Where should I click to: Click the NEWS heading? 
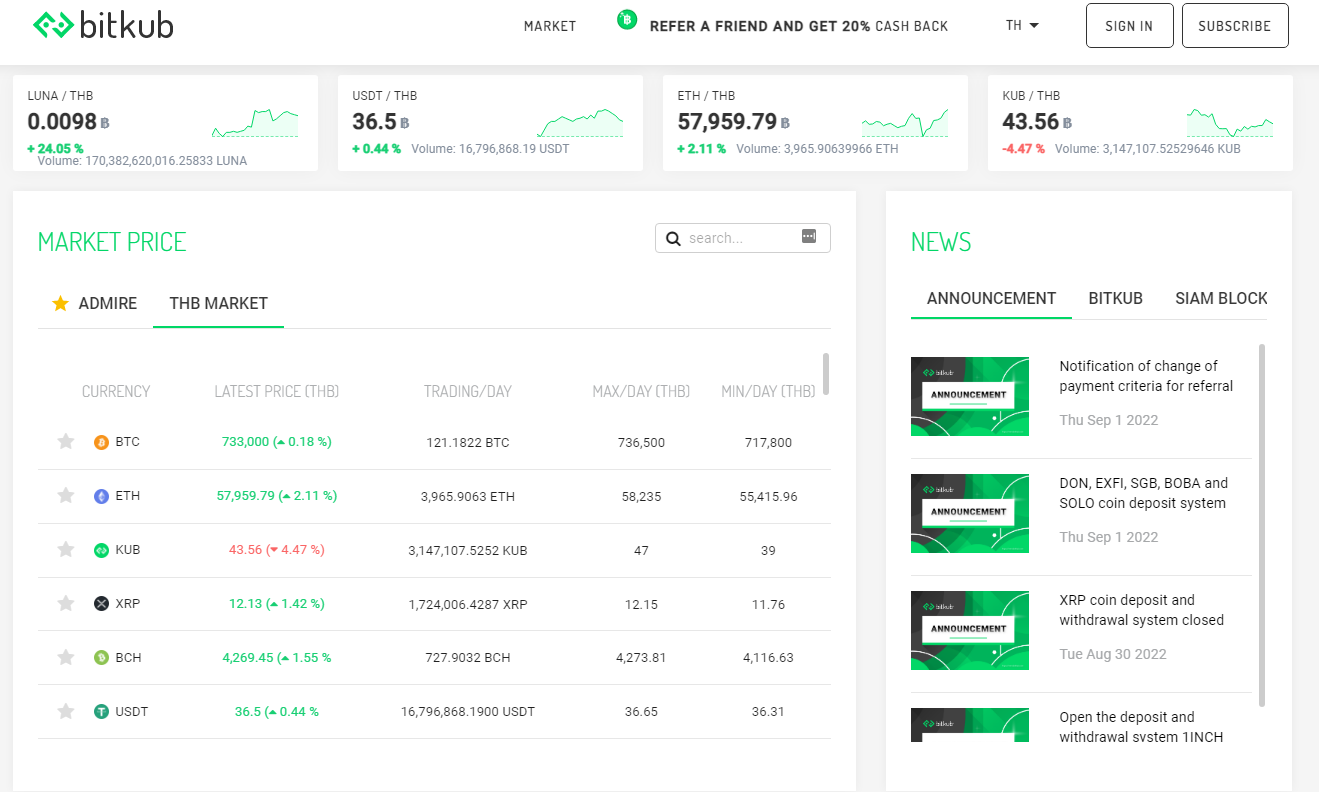(x=941, y=242)
